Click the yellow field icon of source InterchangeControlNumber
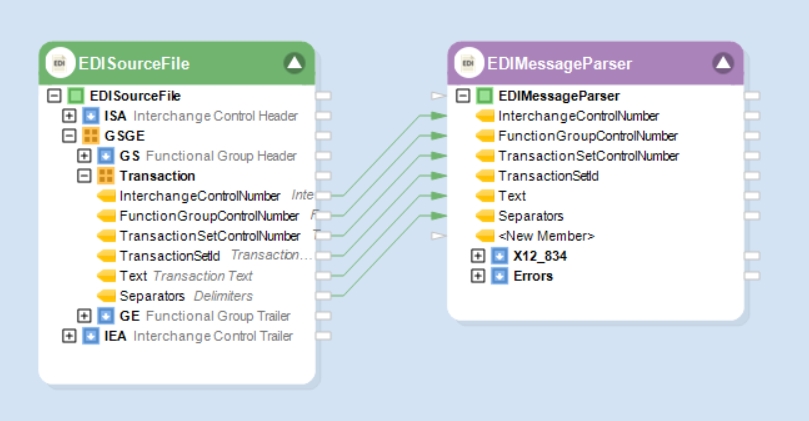 [106, 196]
